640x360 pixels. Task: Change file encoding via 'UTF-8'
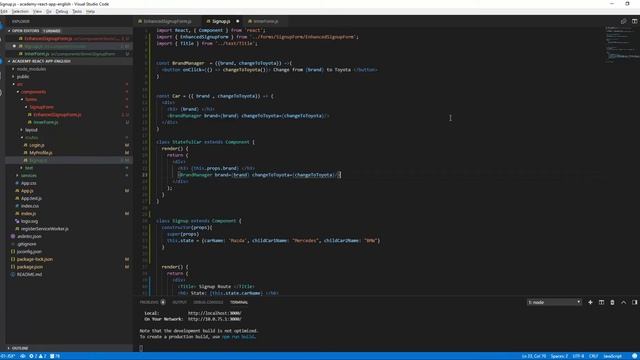tap(578, 356)
